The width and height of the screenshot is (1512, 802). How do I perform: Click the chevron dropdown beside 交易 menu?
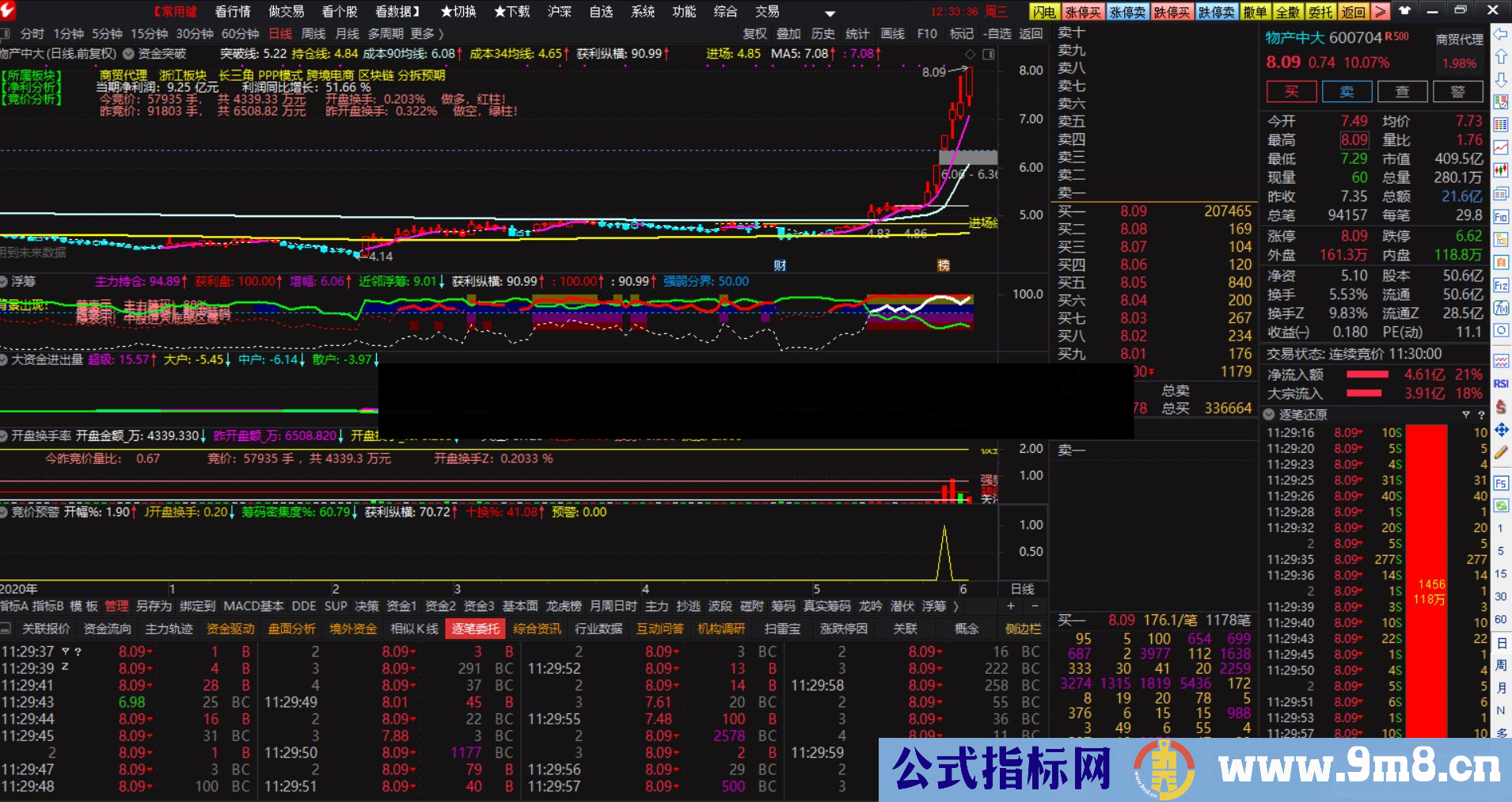click(830, 13)
